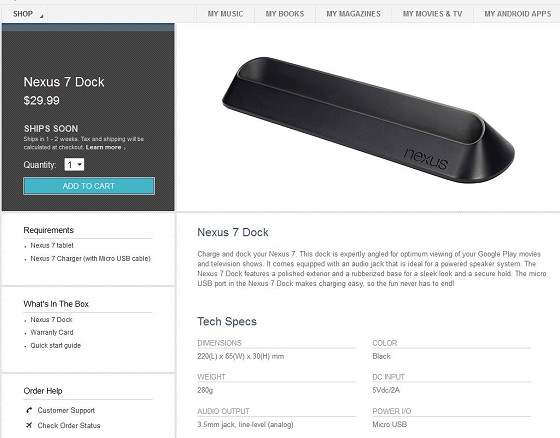Open MY MOVIES & TV
This screenshot has height=438, width=560.
432,14
